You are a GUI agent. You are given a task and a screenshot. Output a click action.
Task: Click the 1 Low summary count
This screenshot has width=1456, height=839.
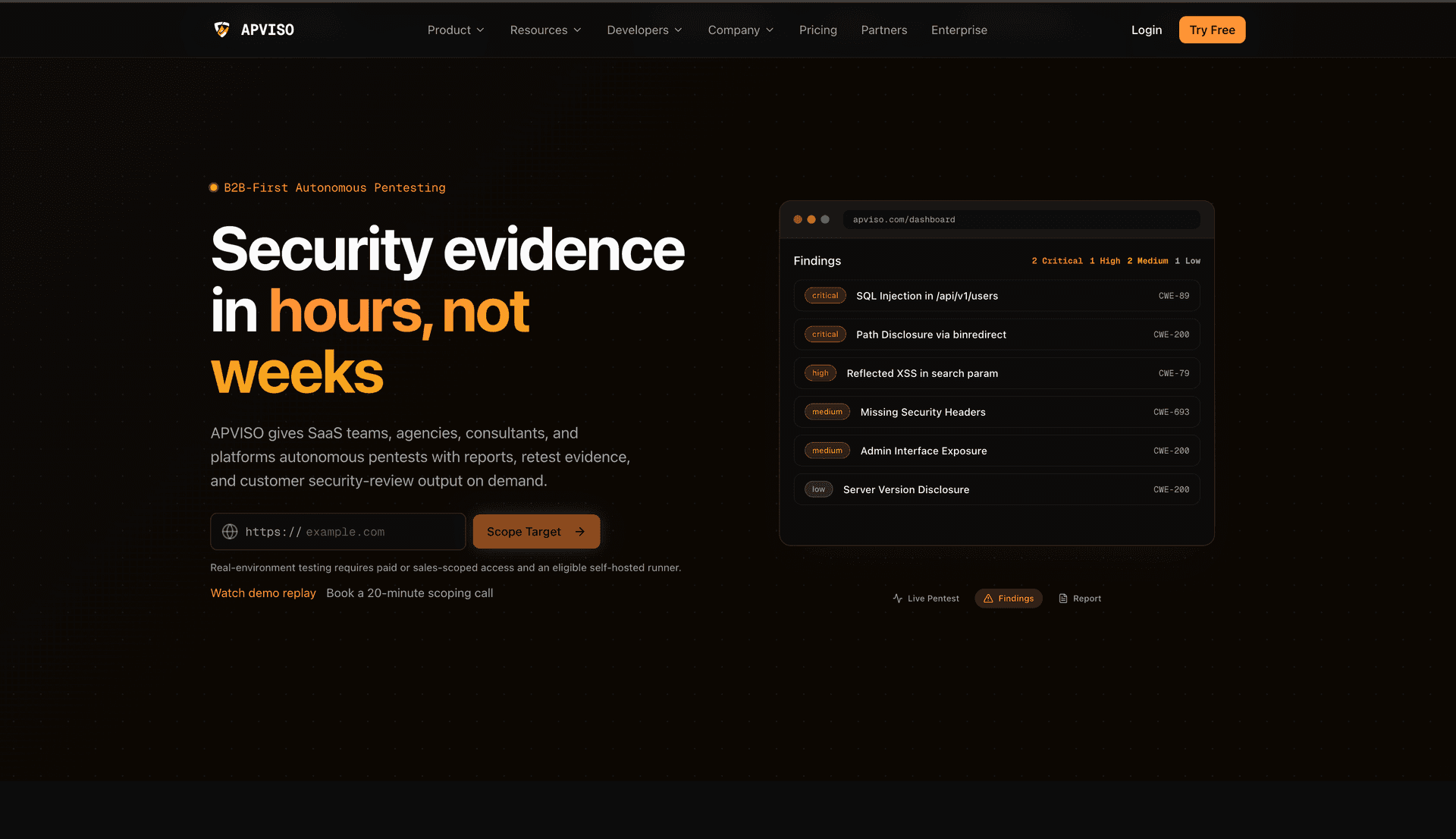1188,261
